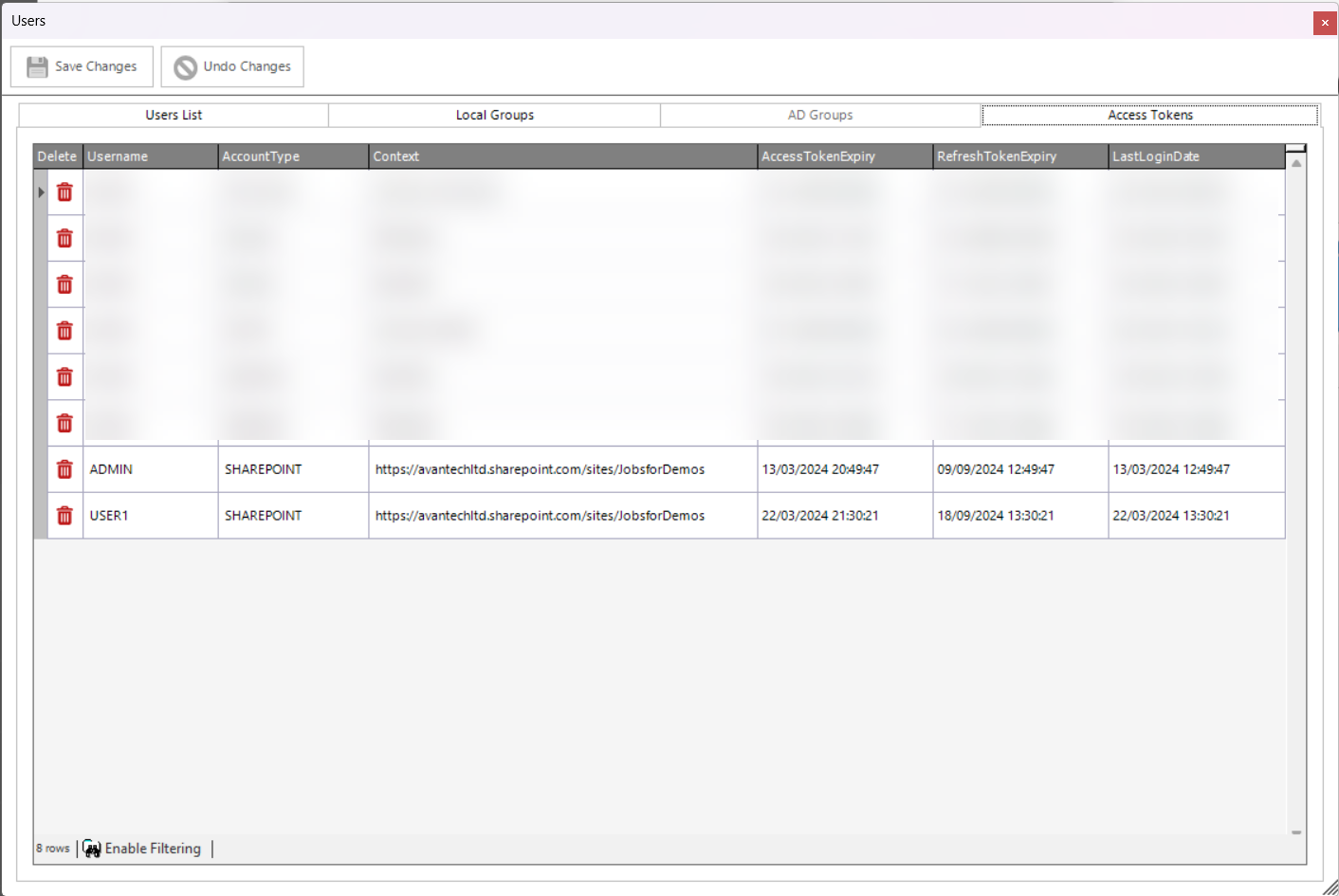The image size is (1339, 896).
Task: Delete the USER1 access token row
Action: click(64, 516)
